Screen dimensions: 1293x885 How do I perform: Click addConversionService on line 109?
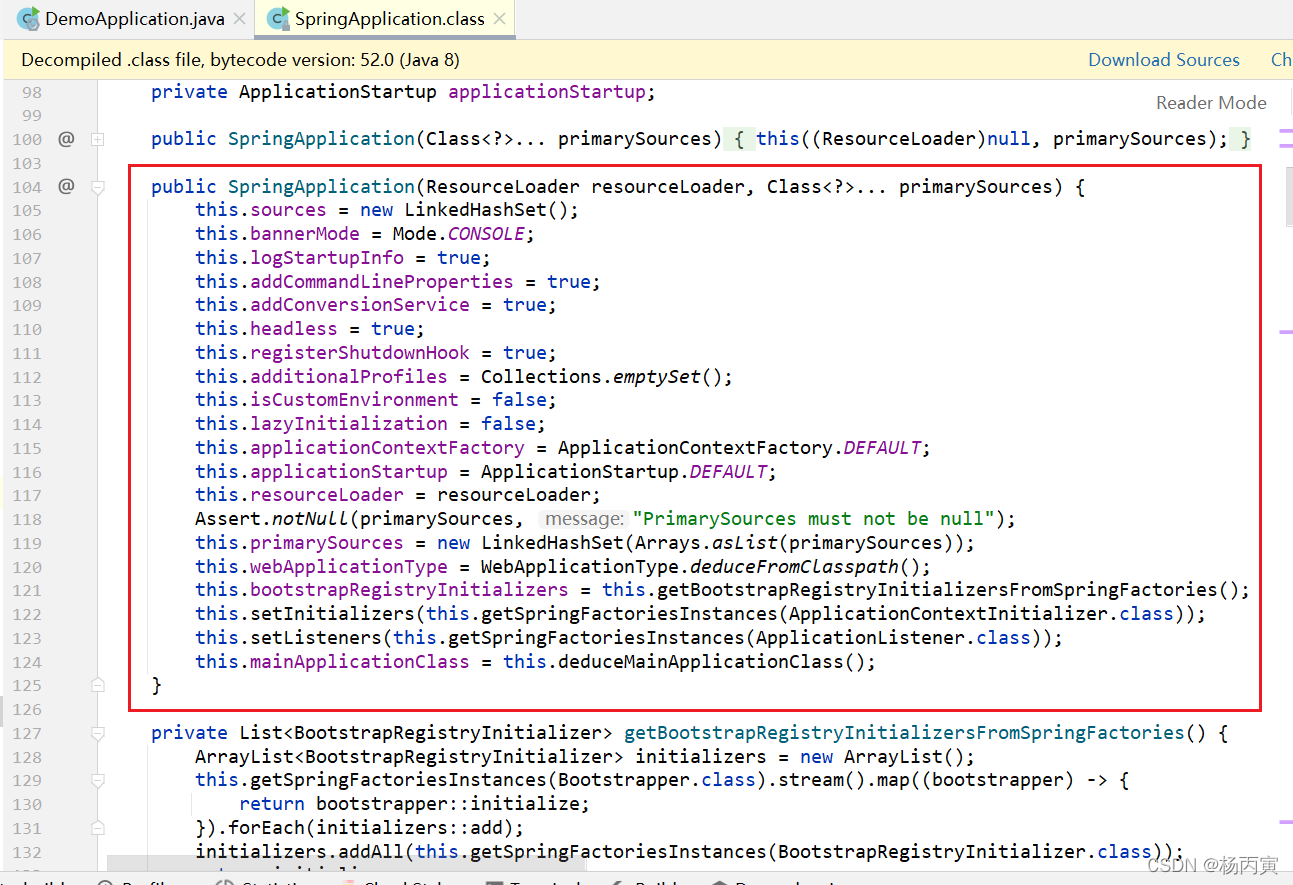[360, 305]
